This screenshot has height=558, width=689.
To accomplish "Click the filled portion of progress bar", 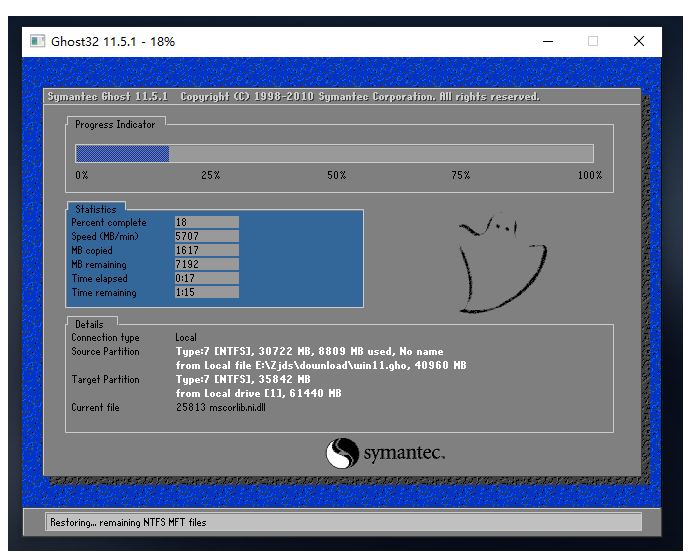I will (122, 153).
